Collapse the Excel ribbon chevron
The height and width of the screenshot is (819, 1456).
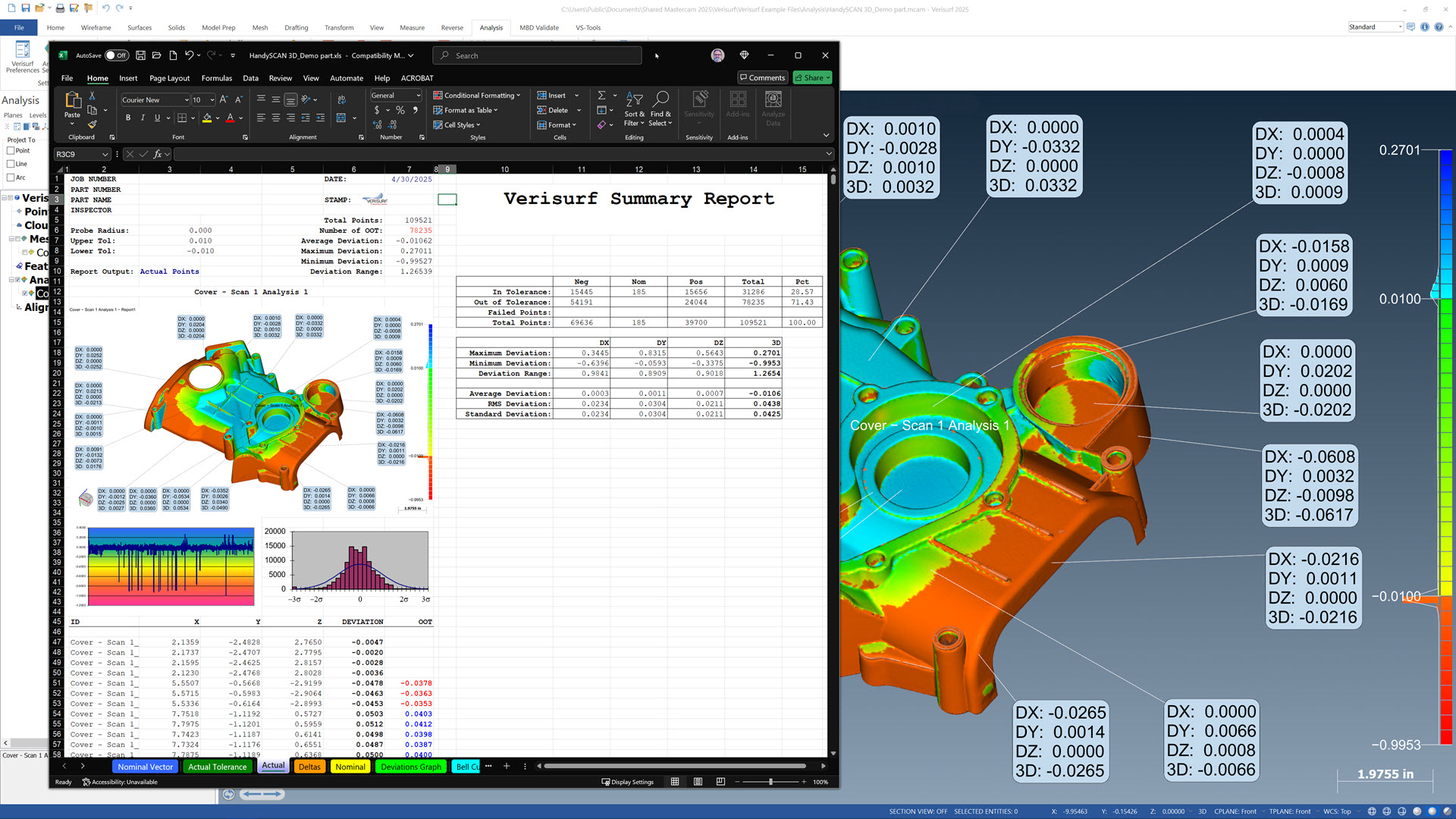(x=826, y=136)
